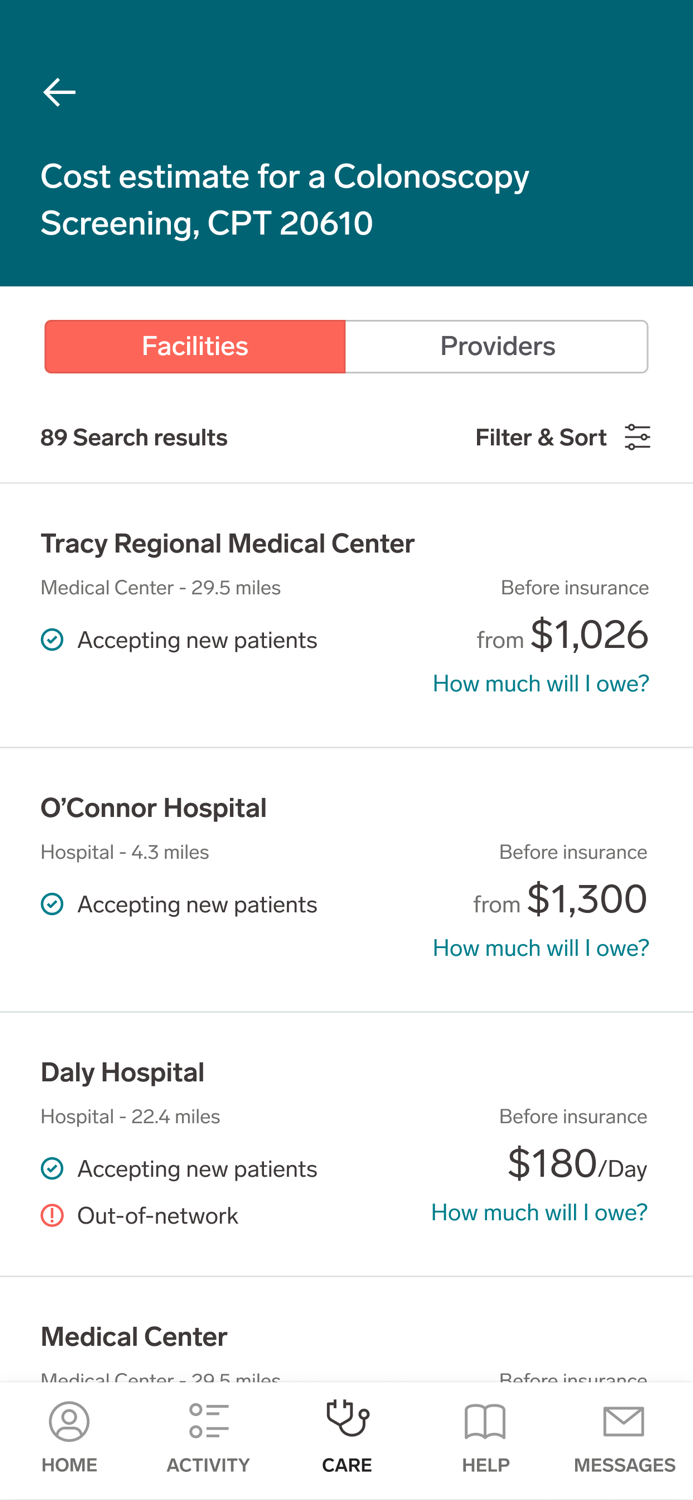Screen dimensions: 693x1500
Task: Click the accepting patients checkmark for O'Connor Hospital
Action: click(52, 904)
